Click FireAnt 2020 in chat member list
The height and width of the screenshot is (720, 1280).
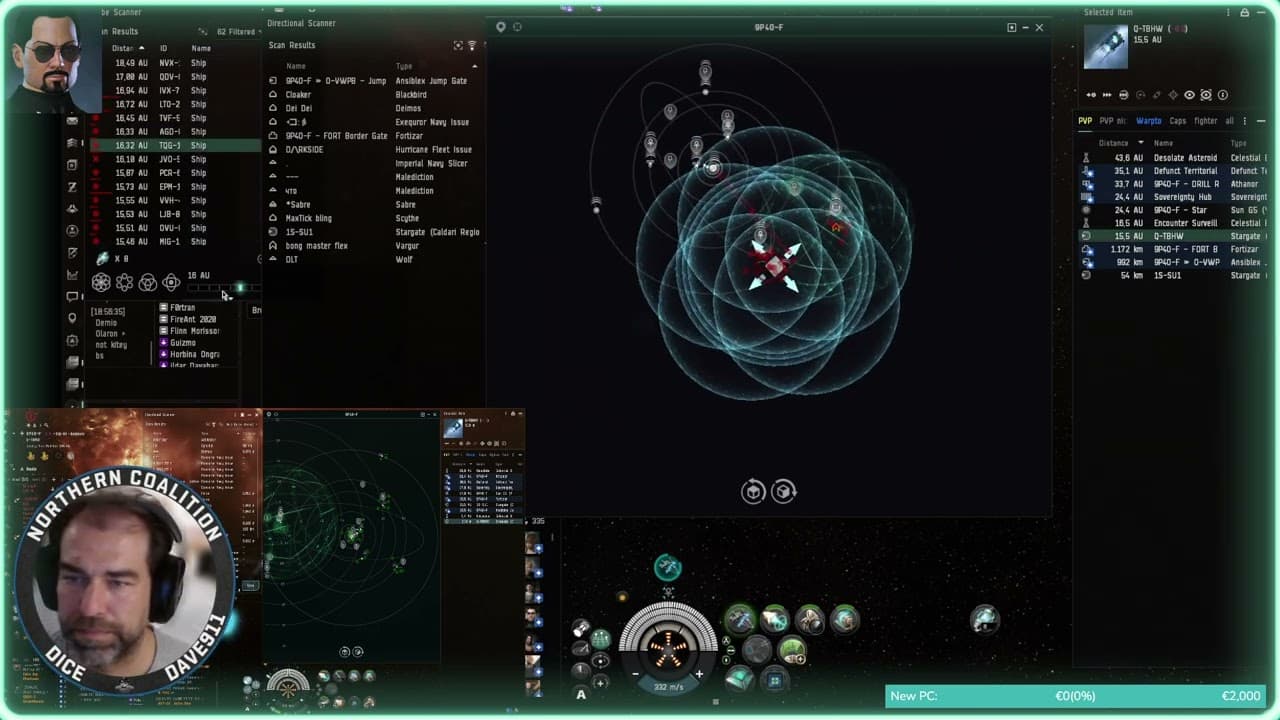pyautogui.click(x=193, y=319)
